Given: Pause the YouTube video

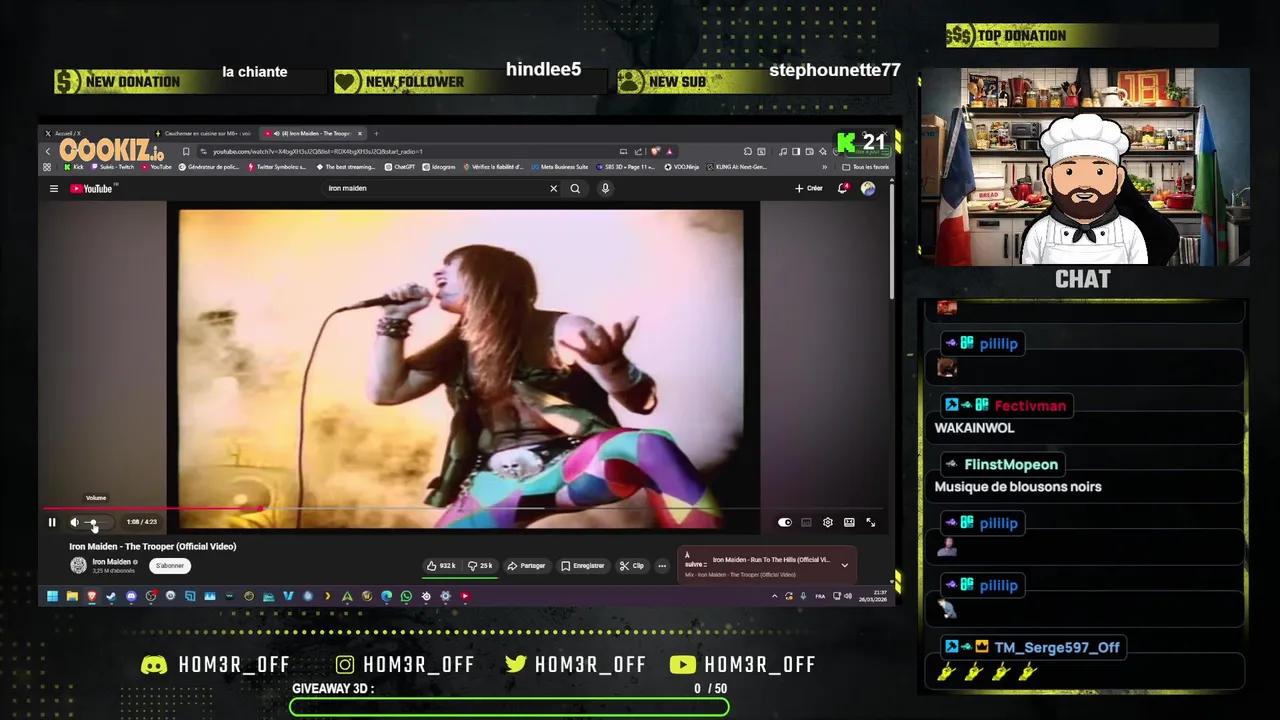Looking at the screenshot, I should pos(52,522).
